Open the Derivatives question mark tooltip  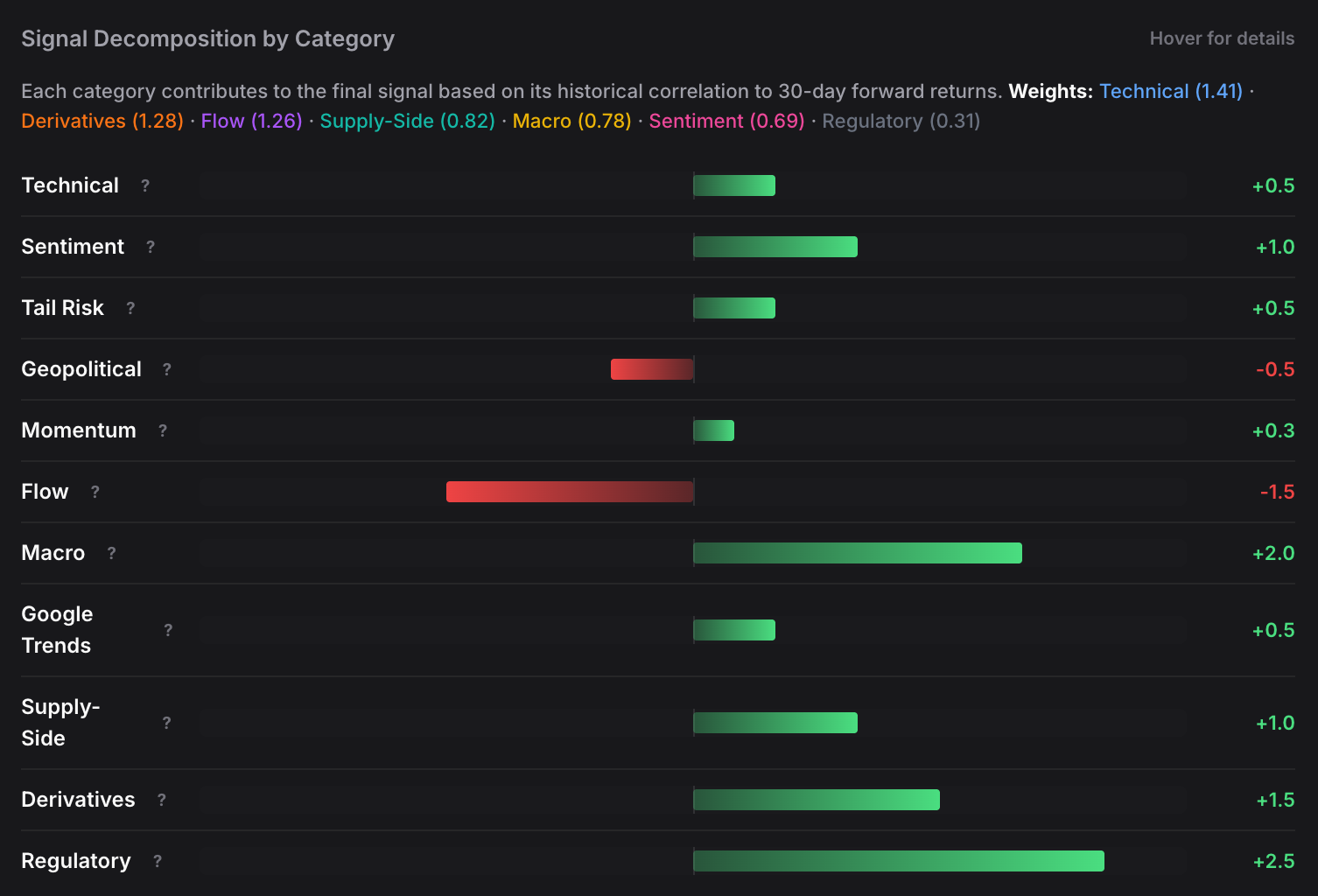tap(161, 800)
